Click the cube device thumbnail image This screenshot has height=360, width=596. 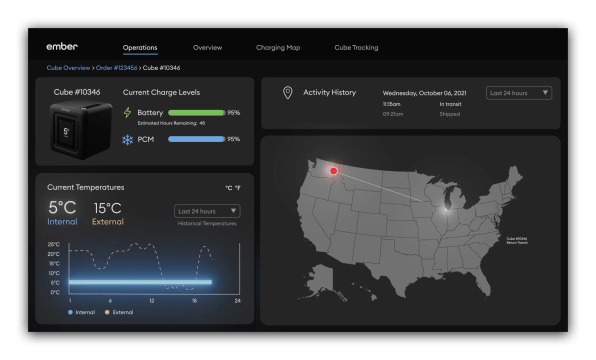click(81, 130)
